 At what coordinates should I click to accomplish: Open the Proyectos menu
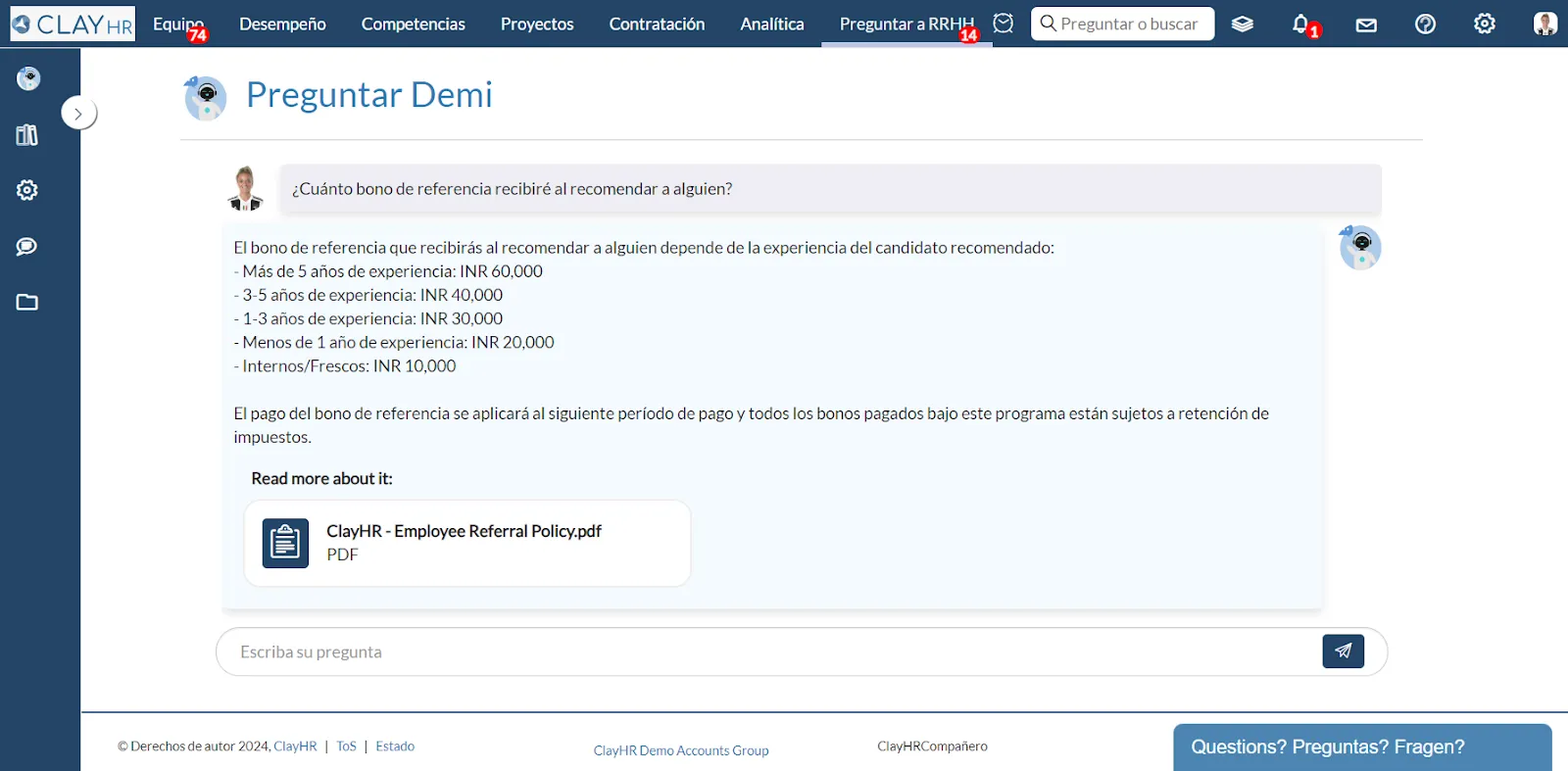click(537, 24)
